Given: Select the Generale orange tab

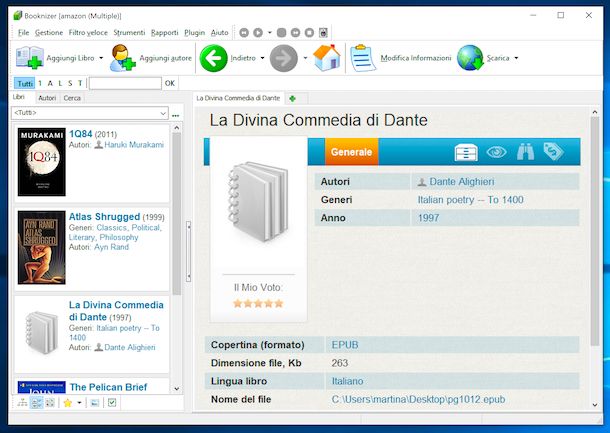Looking at the screenshot, I should coord(351,152).
